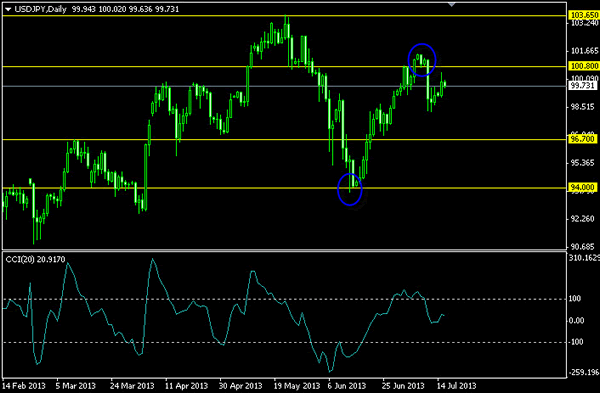600x393 pixels.
Task: Click the chart menu triangle beside USDJPY,Daily
Action: [x=8, y=9]
